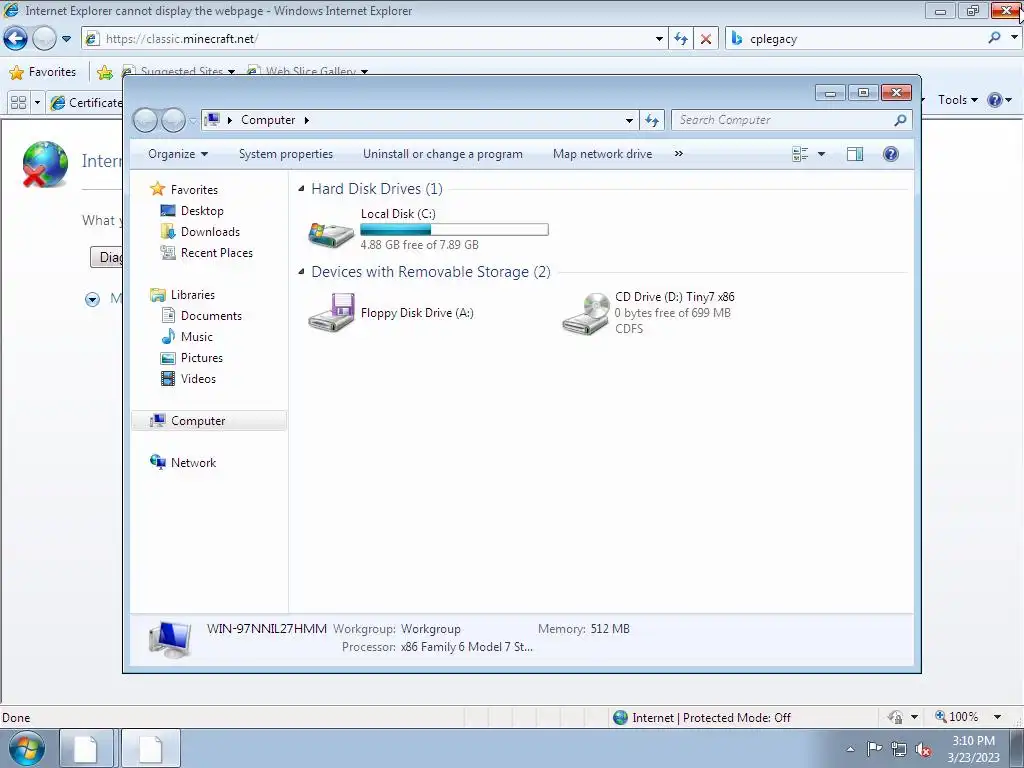Click the IE search magnifier icon
1024x768 pixels.
[x=994, y=38]
